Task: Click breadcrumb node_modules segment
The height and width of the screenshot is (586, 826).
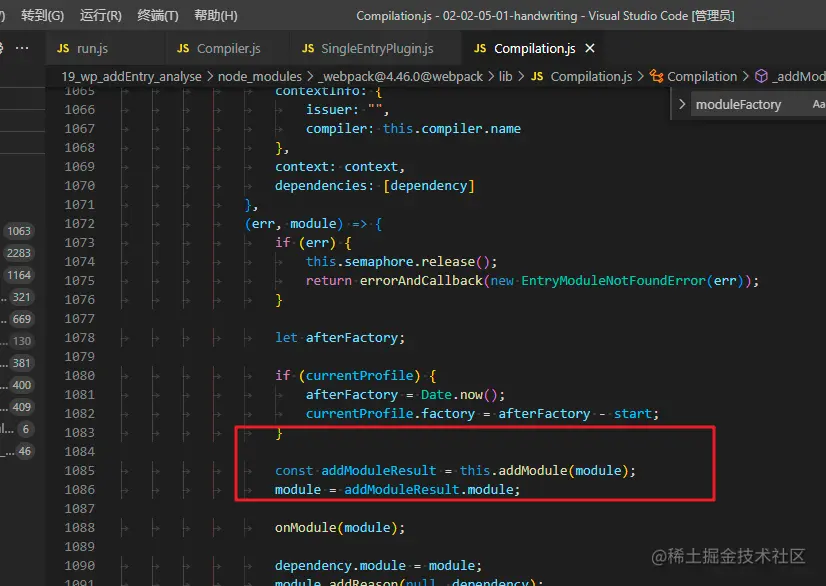Action: point(260,77)
